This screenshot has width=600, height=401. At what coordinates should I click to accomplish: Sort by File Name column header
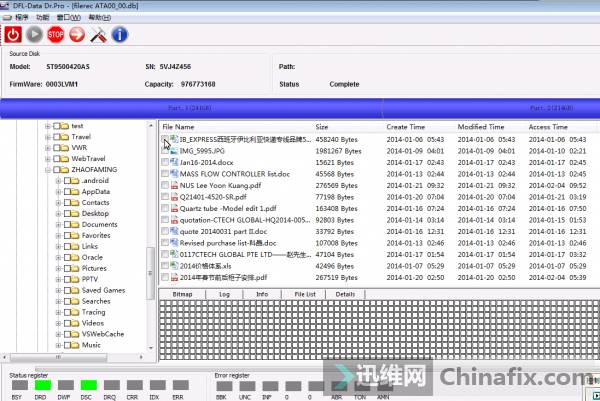point(236,127)
